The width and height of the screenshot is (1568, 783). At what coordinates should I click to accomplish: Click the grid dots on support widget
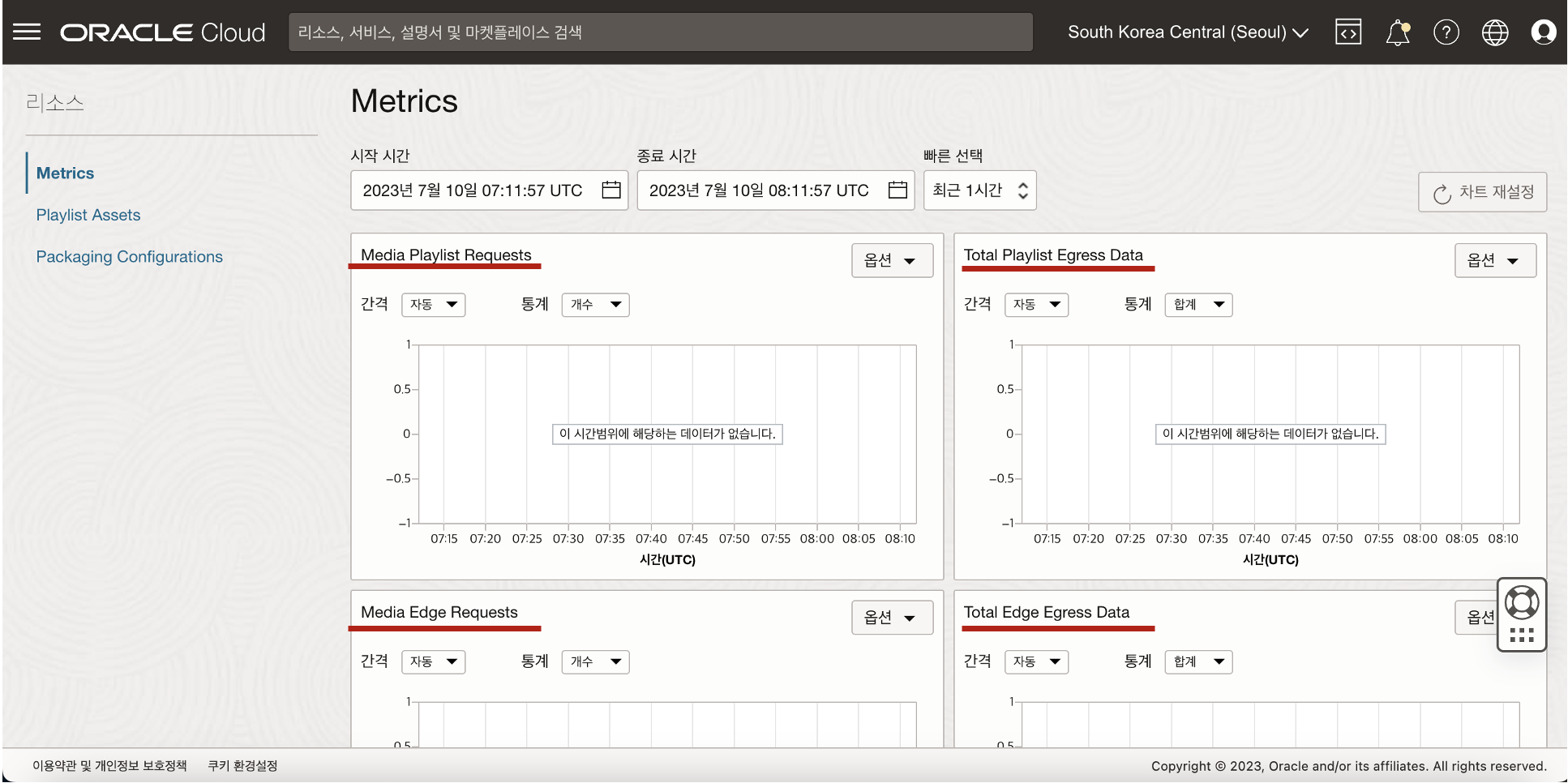[1522, 635]
